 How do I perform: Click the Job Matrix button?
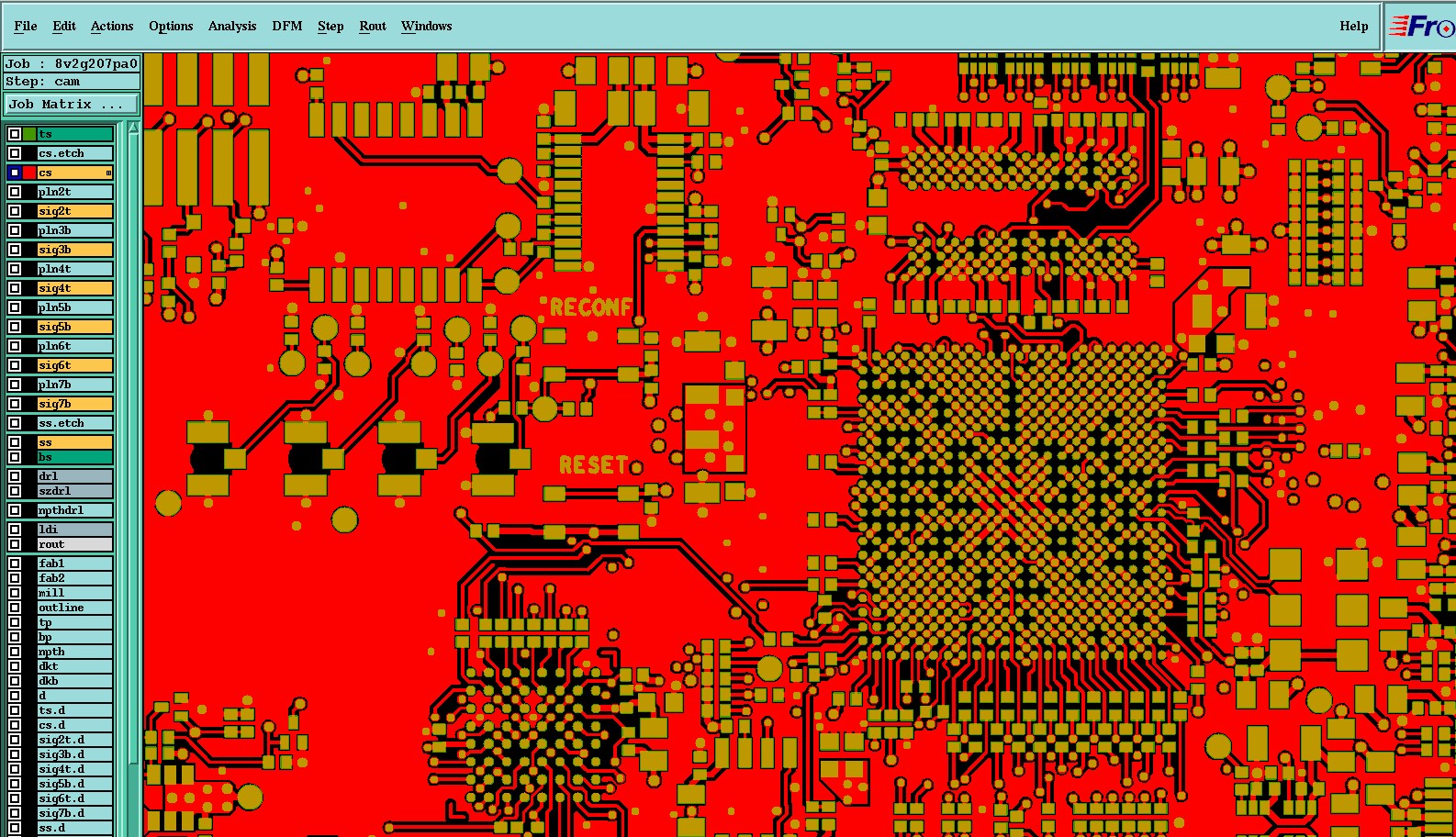(72, 105)
